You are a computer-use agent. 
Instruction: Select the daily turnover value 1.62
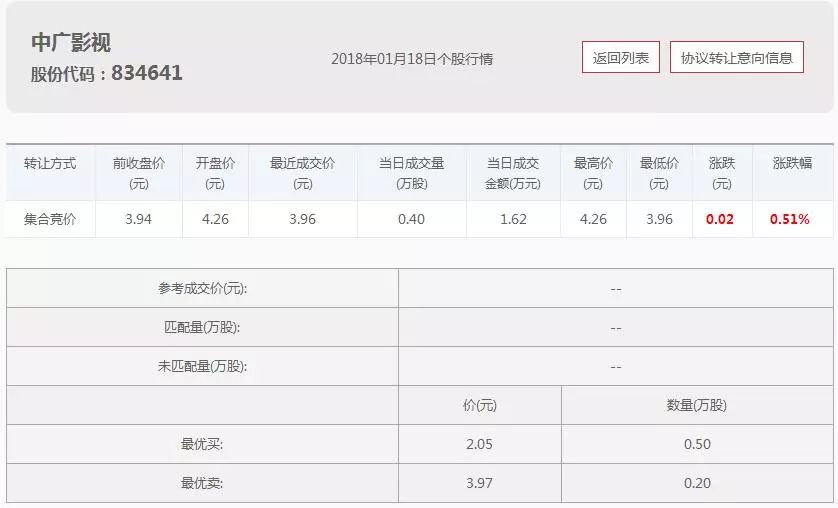click(513, 219)
